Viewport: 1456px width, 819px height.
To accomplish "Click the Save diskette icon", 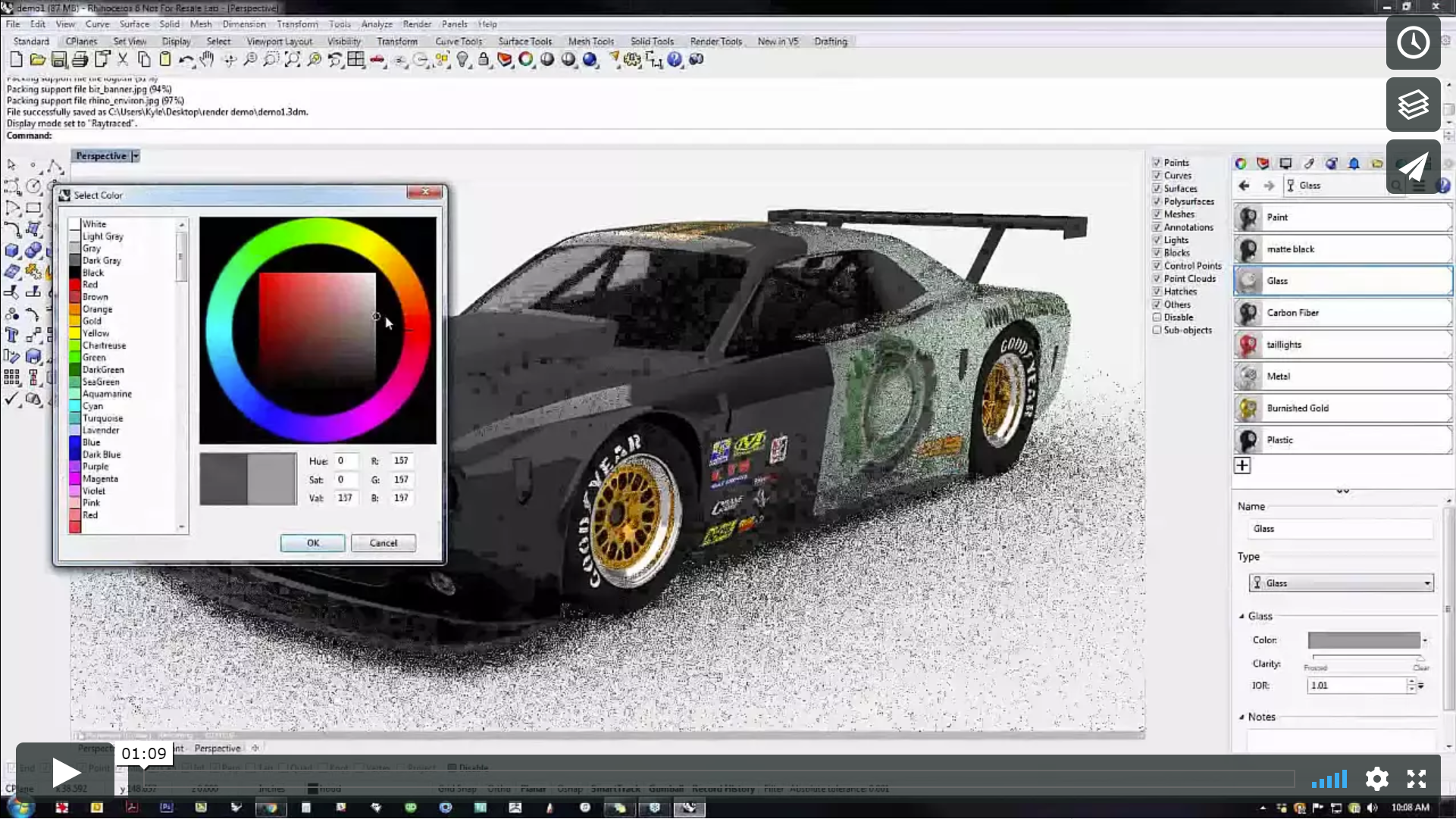I will click(58, 59).
